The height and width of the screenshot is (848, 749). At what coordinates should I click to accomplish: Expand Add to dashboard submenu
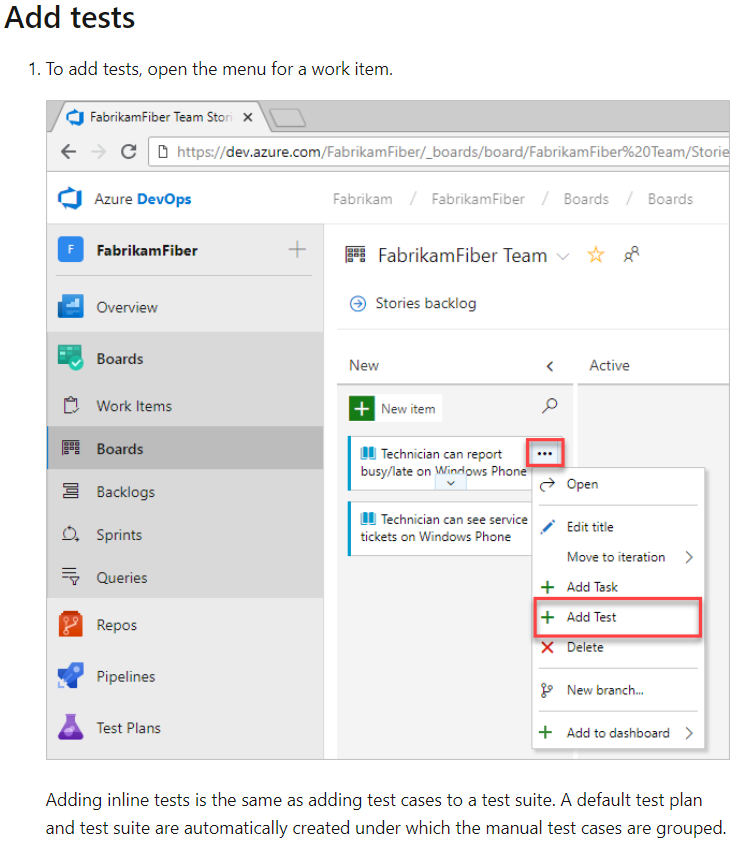tap(618, 733)
